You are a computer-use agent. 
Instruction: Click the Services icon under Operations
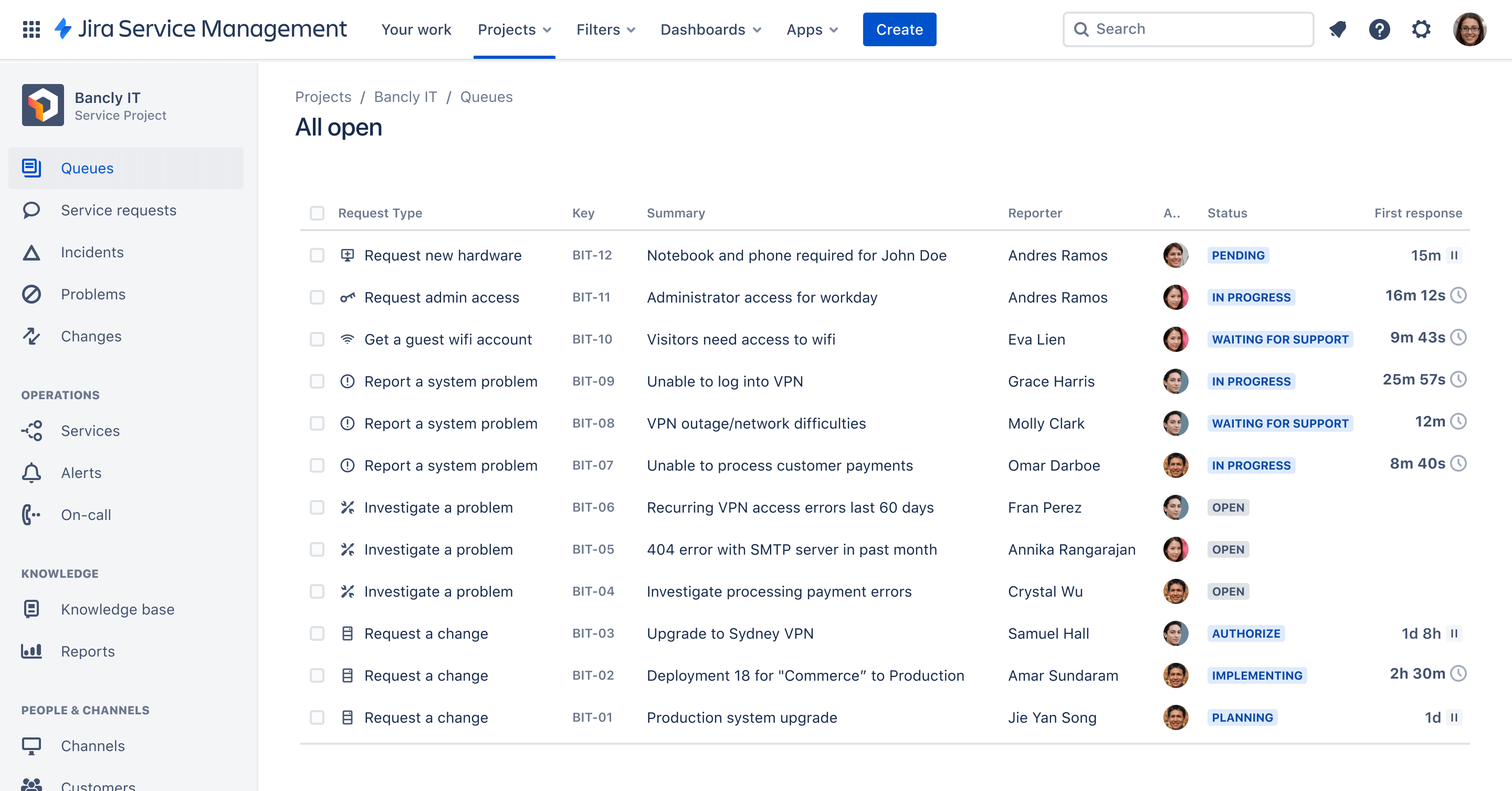(33, 430)
